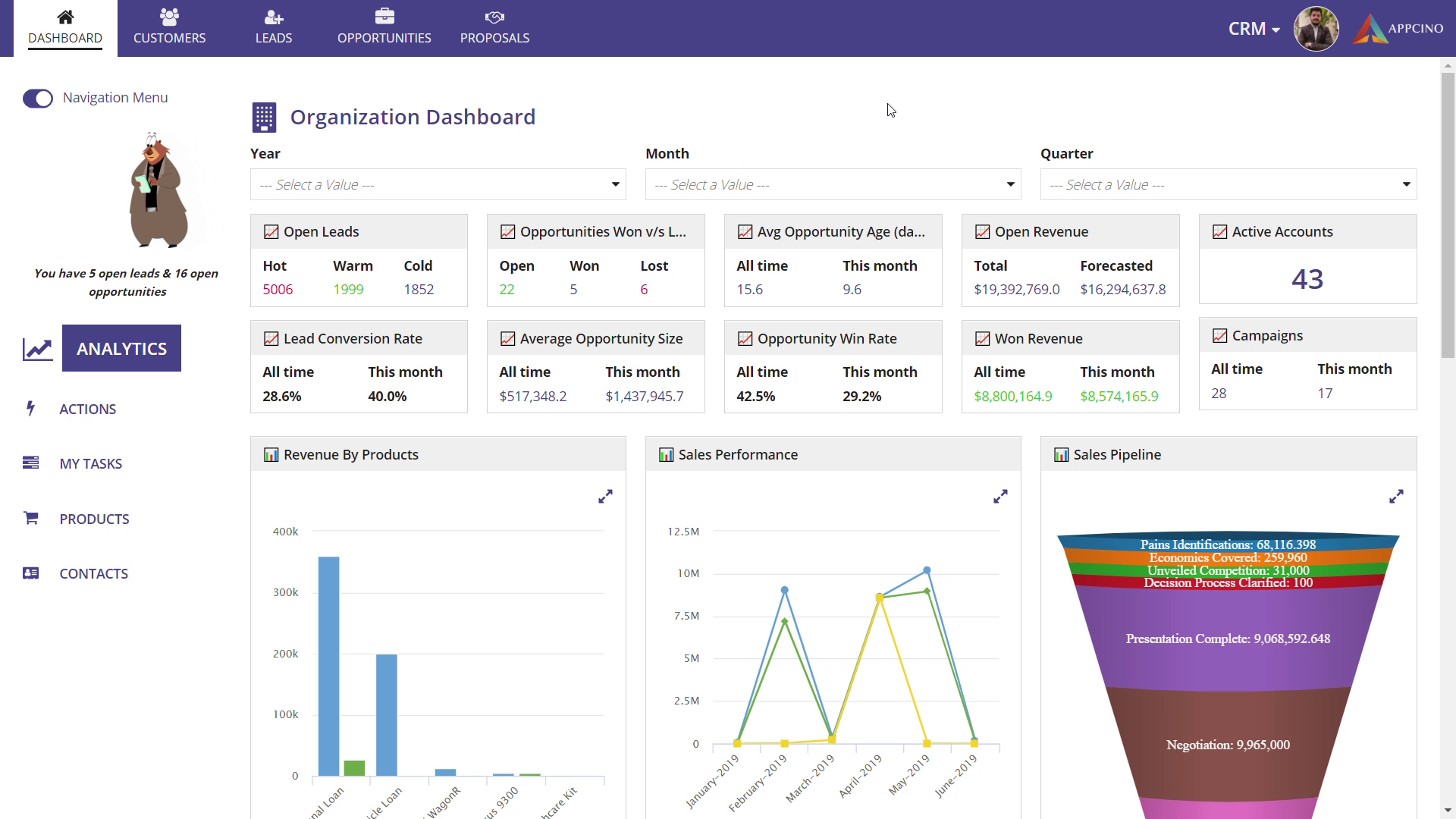Viewport: 1456px width, 819px height.
Task: Open Leads via add-person icon
Action: click(x=273, y=17)
